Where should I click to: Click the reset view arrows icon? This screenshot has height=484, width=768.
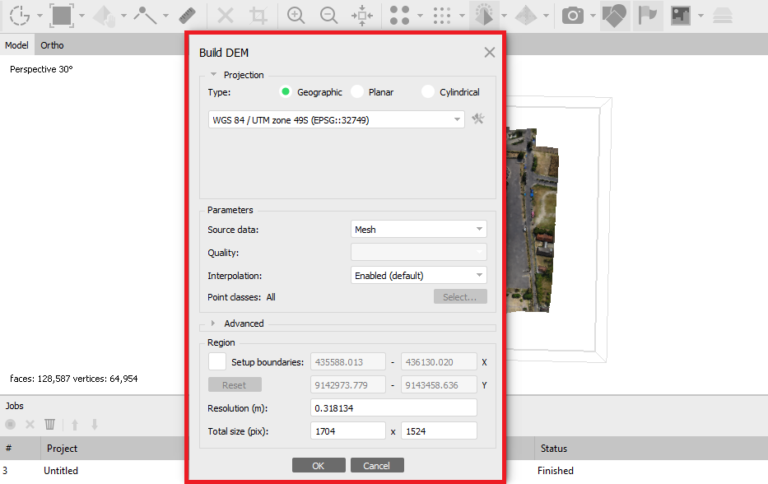pyautogui.click(x=363, y=16)
